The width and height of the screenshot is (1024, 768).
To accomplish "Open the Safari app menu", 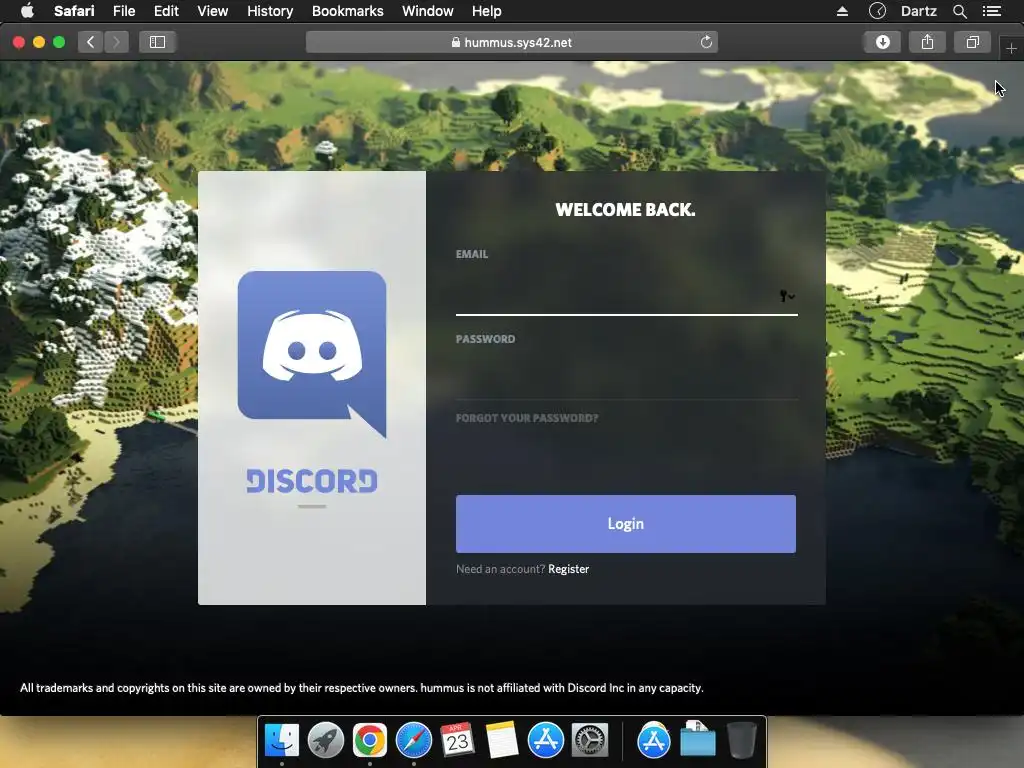I will [74, 11].
